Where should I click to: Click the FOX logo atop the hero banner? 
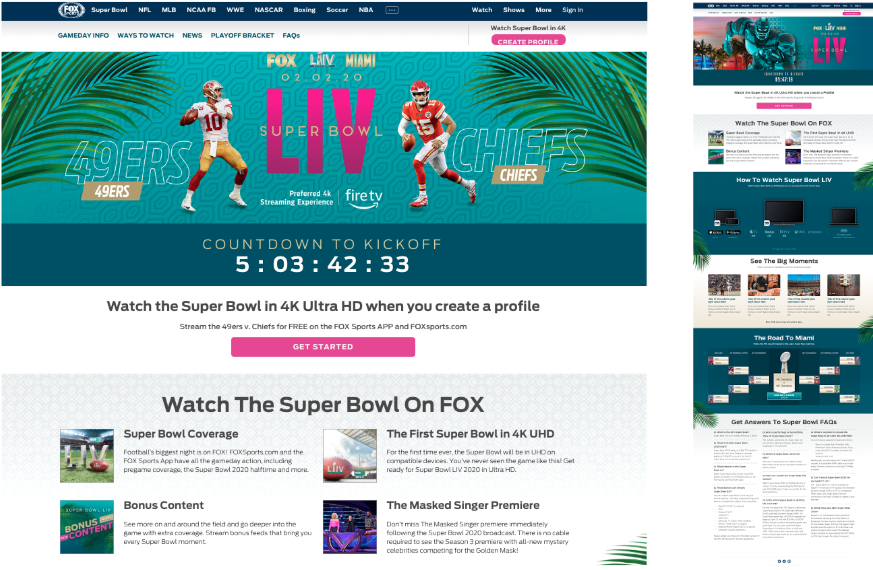[281, 60]
